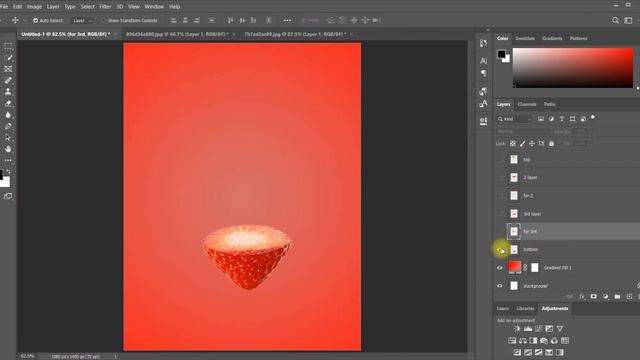Image resolution: width=640 pixels, height=360 pixels.
Task: Select the Path Selection arrow tool
Action: [8, 138]
